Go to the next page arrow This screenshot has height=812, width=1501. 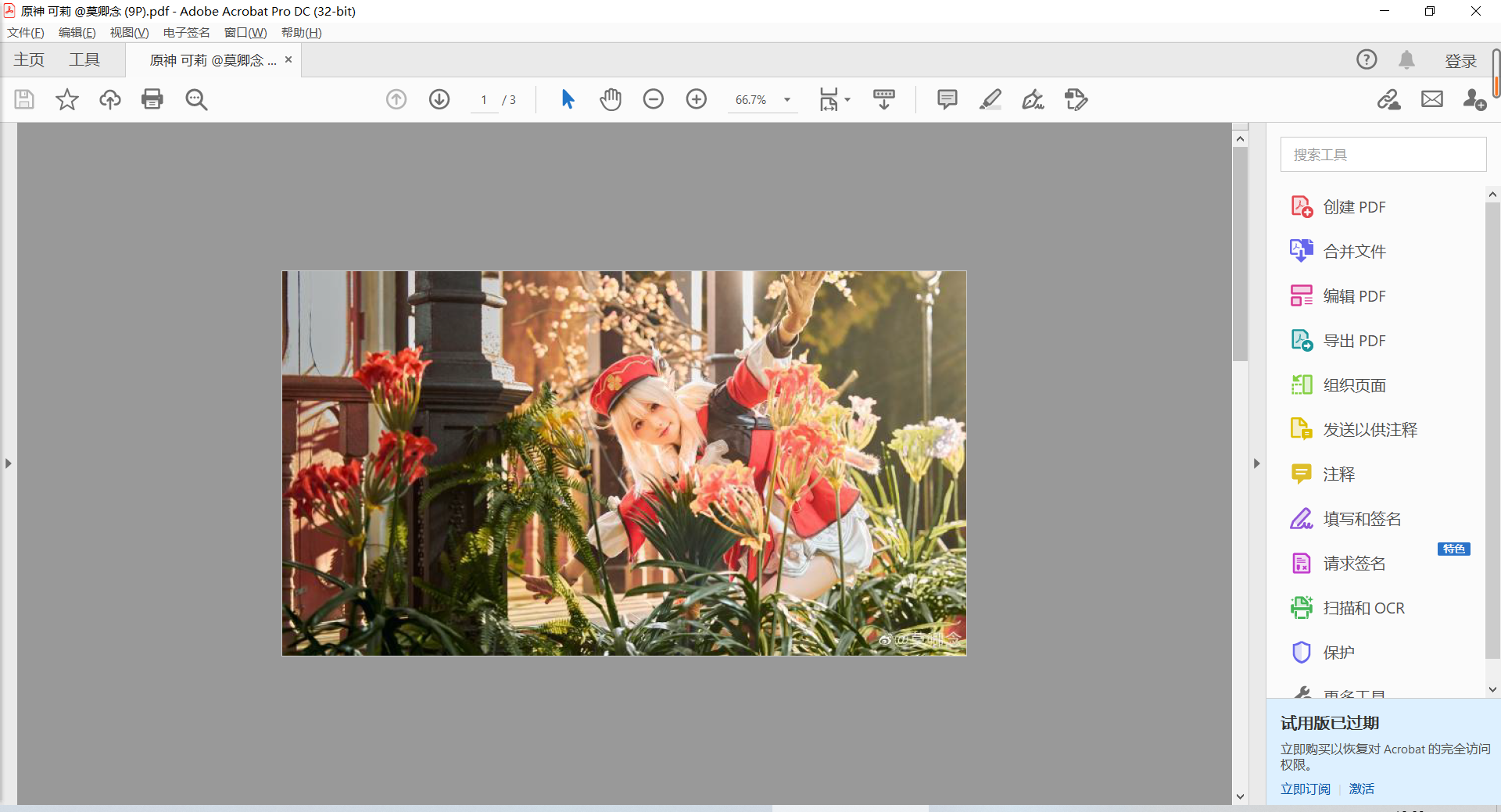pos(439,99)
